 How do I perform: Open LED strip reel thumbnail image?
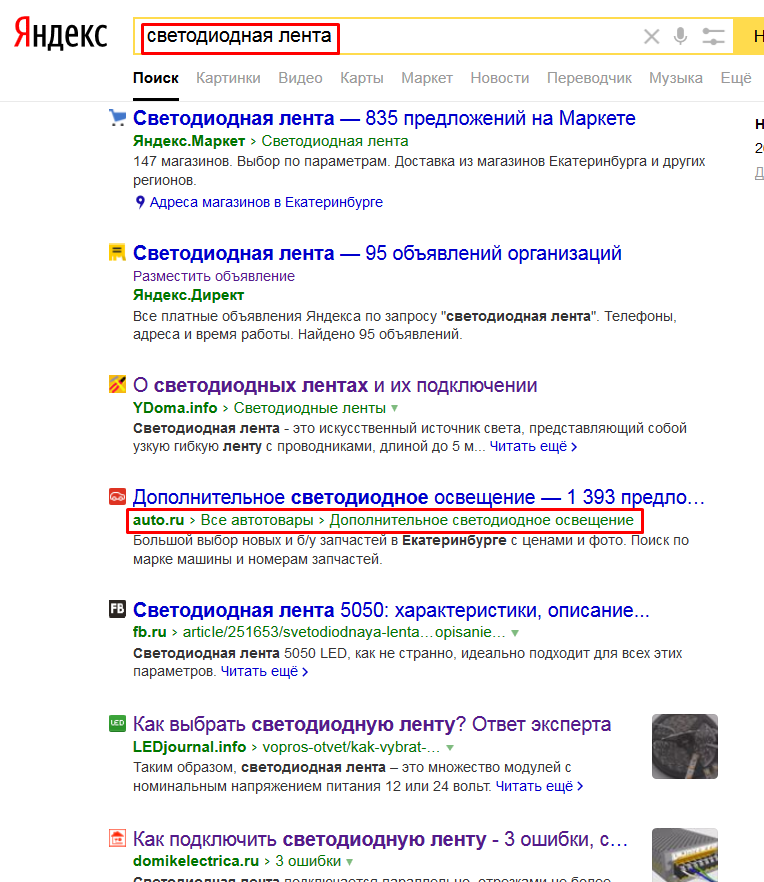(x=685, y=746)
